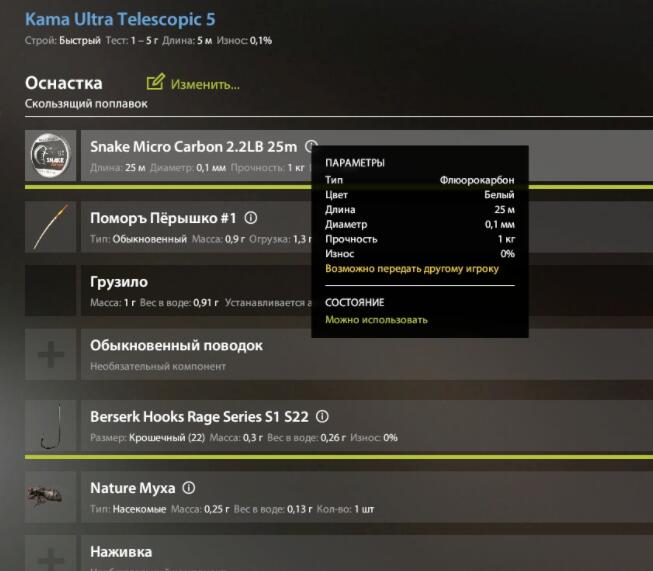Image resolution: width=653 pixels, height=571 pixels.
Task: Add bait via the Наживка plus slot
Action: pos(50,553)
